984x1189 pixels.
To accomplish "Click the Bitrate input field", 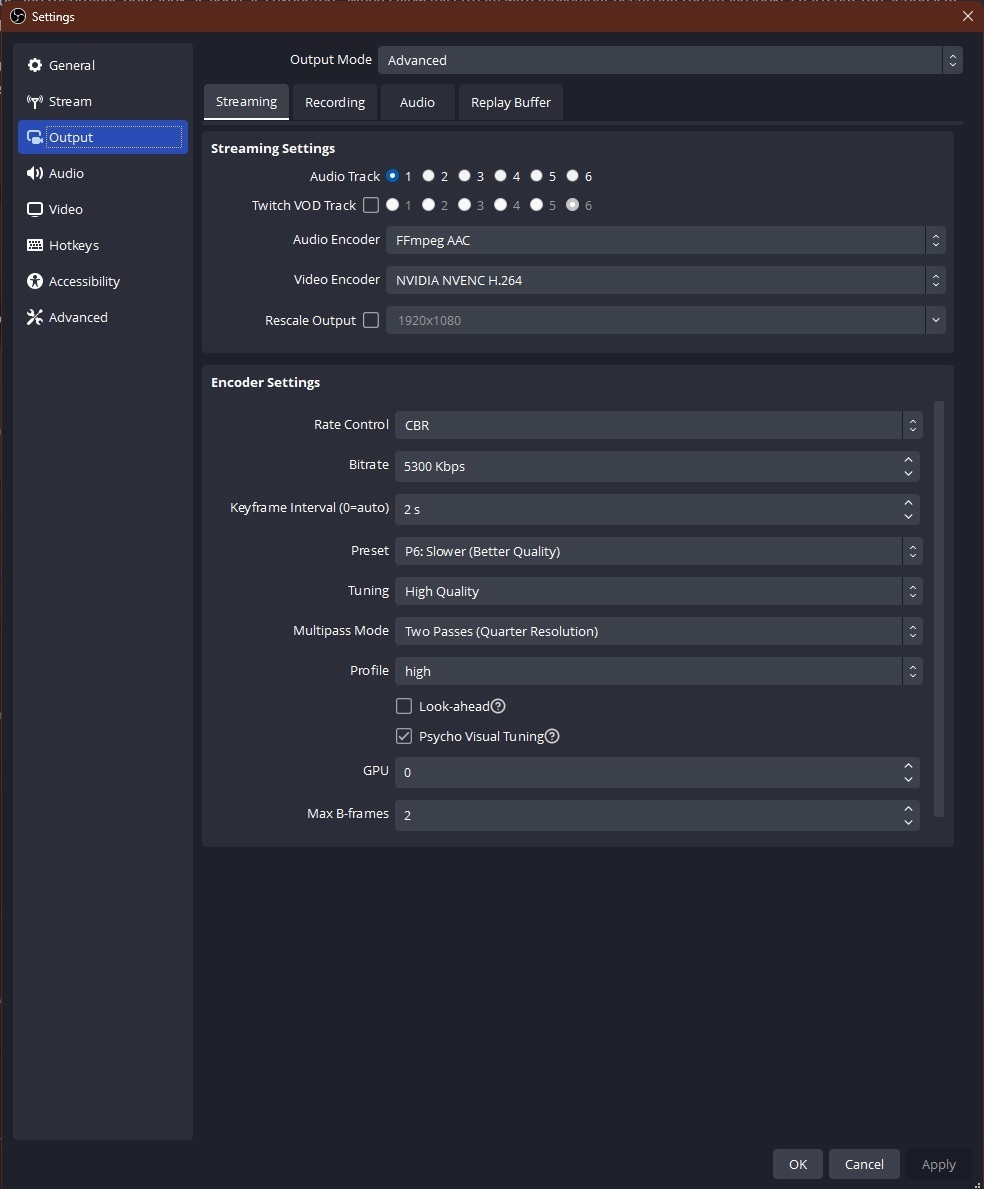I will [647, 466].
